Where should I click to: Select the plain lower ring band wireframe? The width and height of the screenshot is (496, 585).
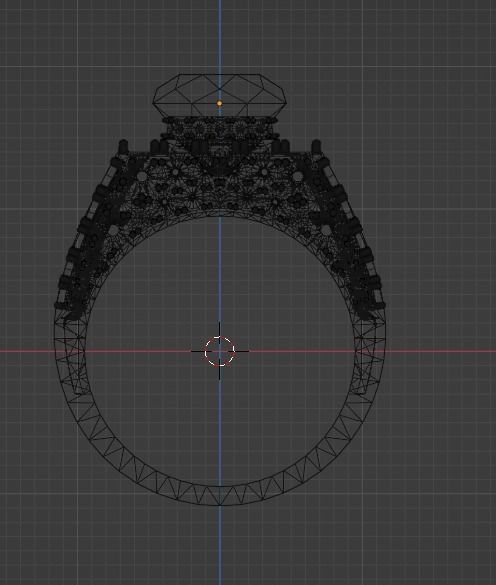[x=220, y=497]
